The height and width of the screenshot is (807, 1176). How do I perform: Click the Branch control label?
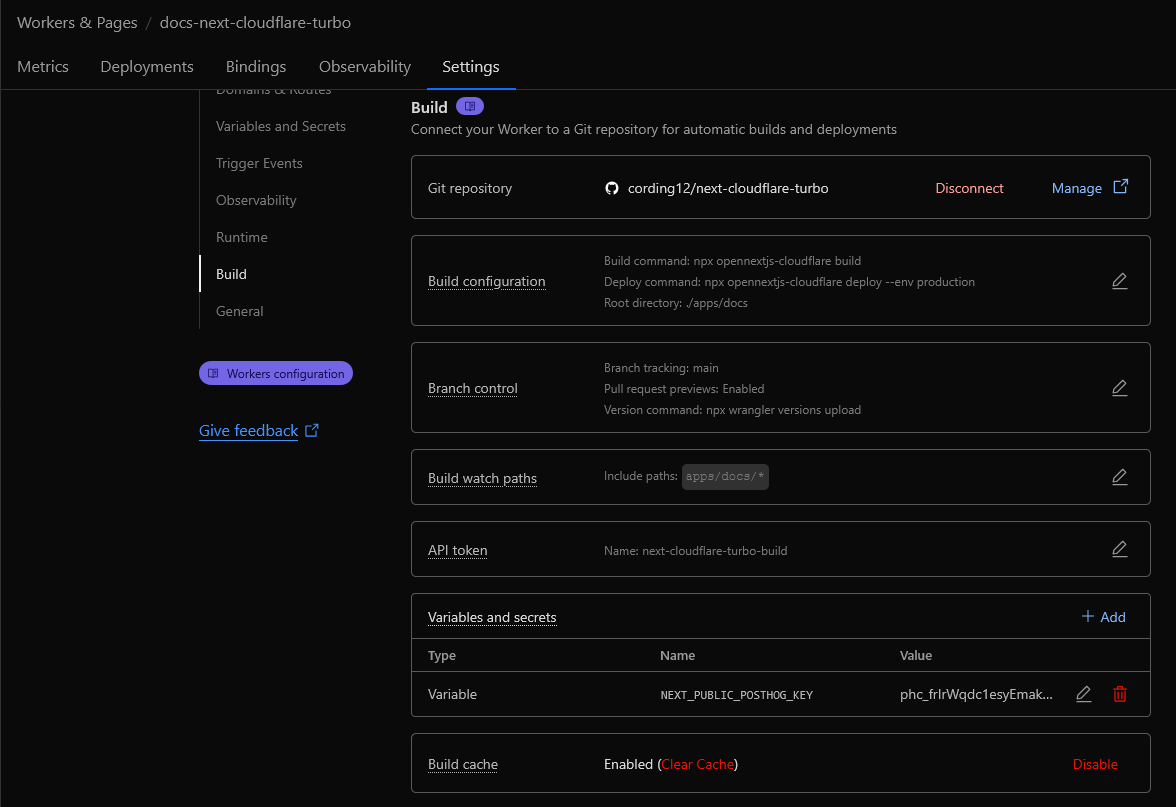472,388
